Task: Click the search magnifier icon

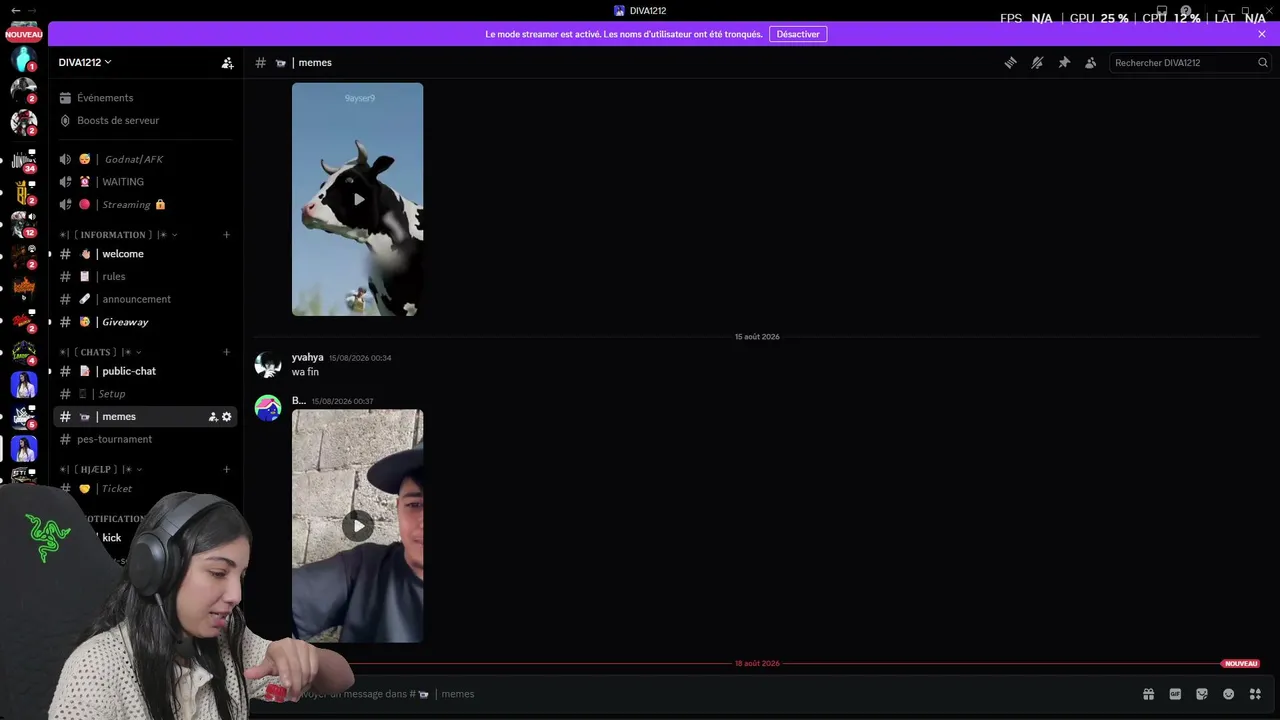Action: [x=1262, y=62]
